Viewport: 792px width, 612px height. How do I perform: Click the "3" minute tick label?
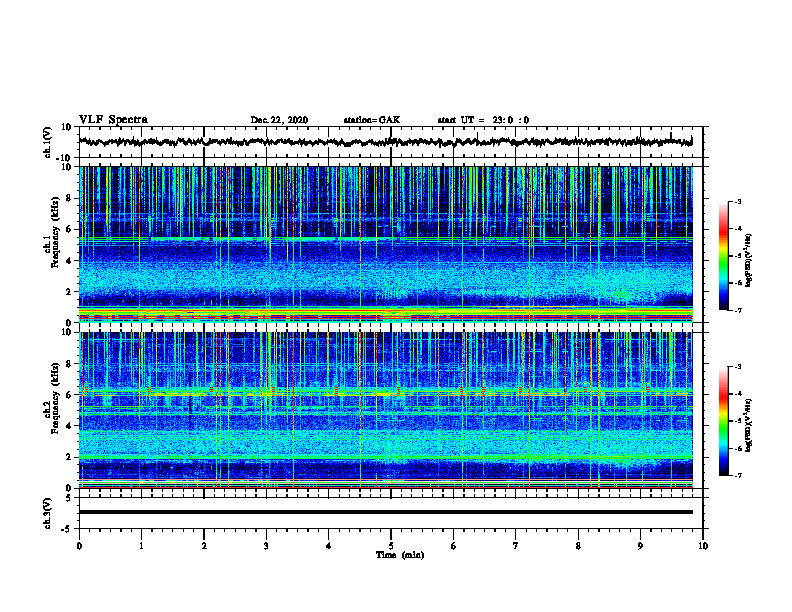point(266,546)
